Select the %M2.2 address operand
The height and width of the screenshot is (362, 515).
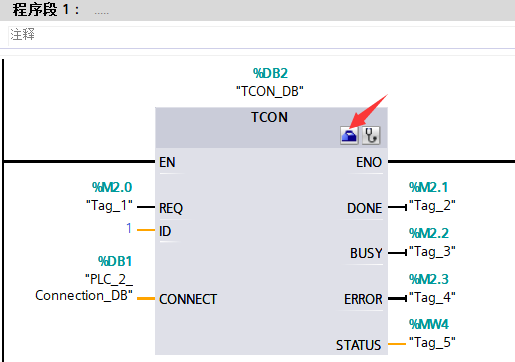click(429, 233)
